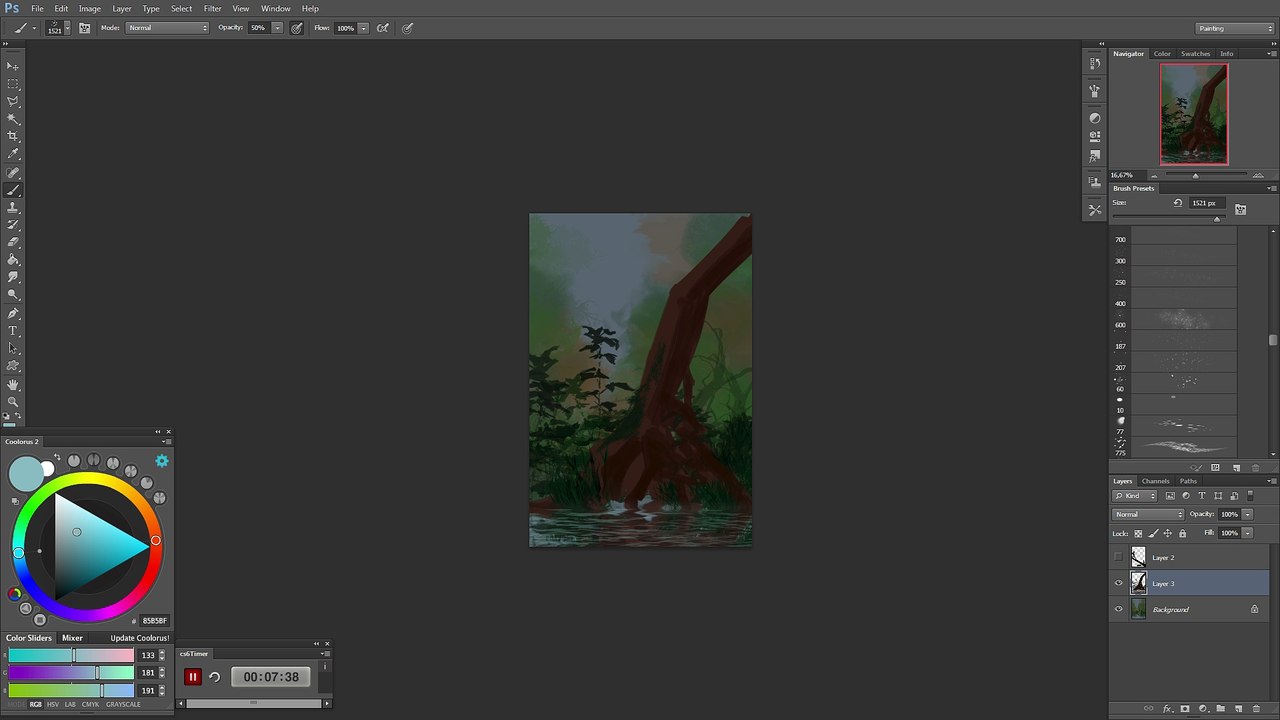Show hidden Layer 2
1280x720 pixels.
[1119, 557]
